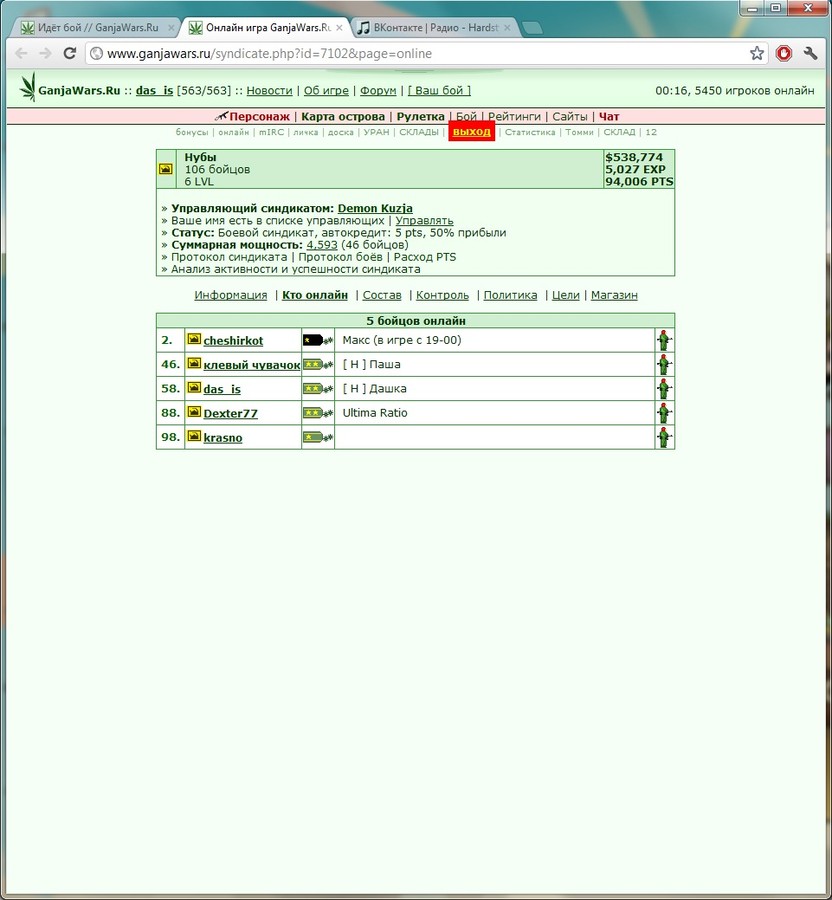Click syndicate badge next to cheshirkot
This screenshot has height=900, width=832.
tap(194, 339)
